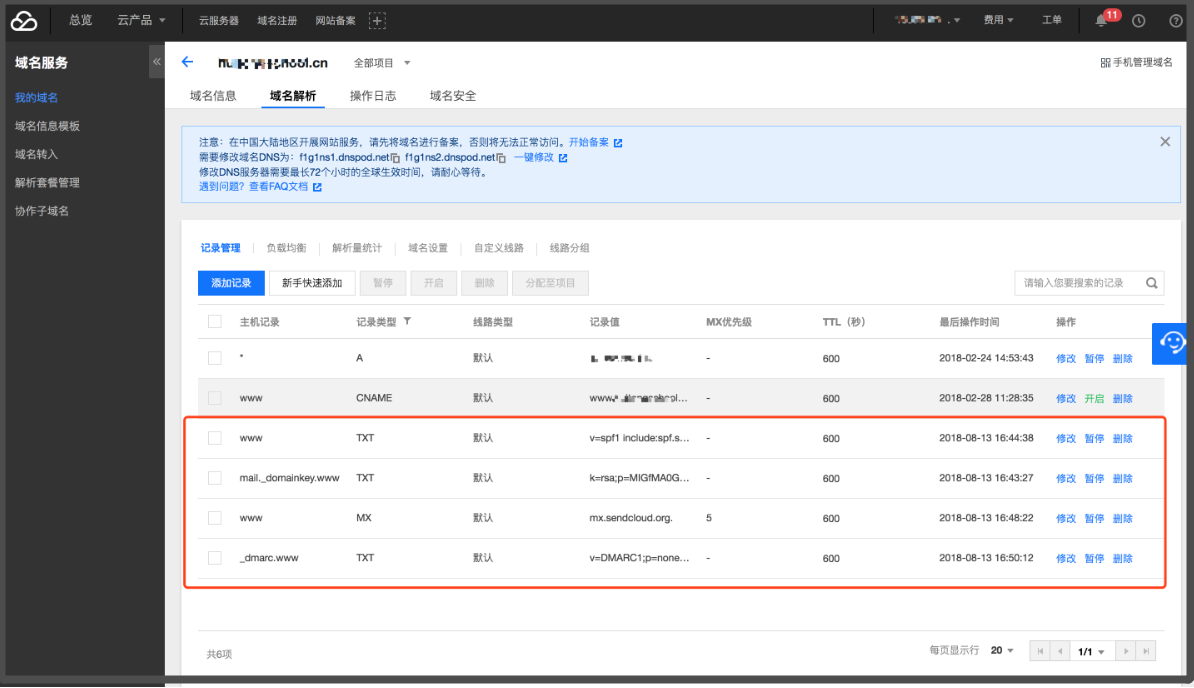Screen dimensions: 1194x688
Task: Click 暂停 for the www MX record
Action: coord(1094,518)
